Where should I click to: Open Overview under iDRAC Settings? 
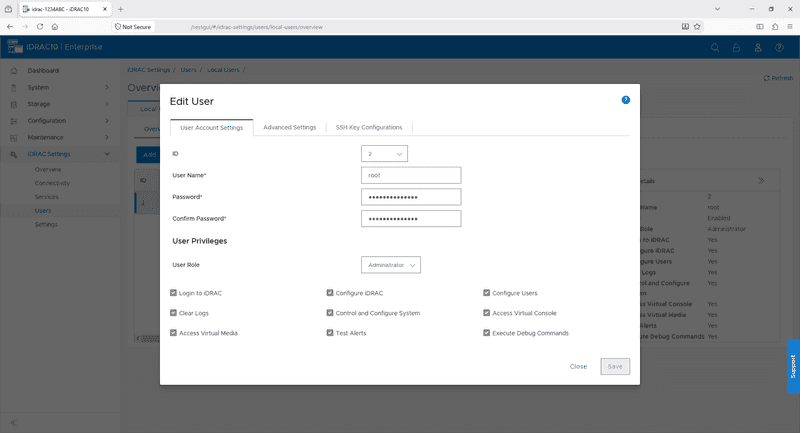tap(48, 169)
